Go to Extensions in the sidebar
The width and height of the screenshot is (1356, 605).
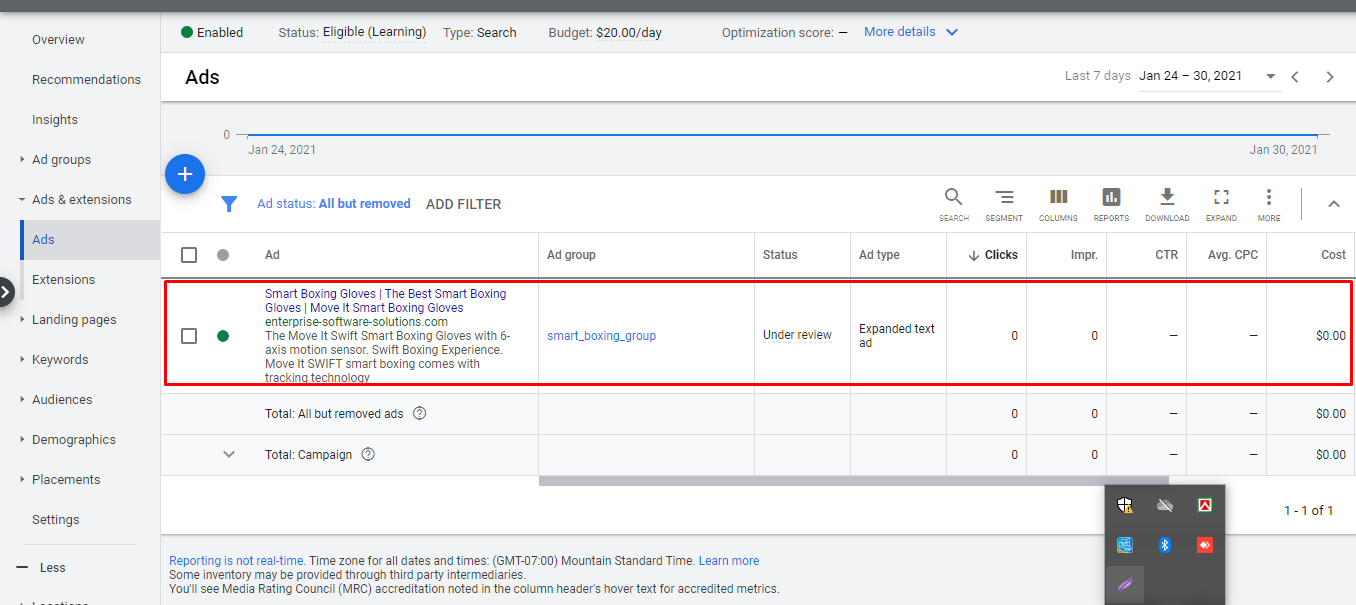pos(63,279)
